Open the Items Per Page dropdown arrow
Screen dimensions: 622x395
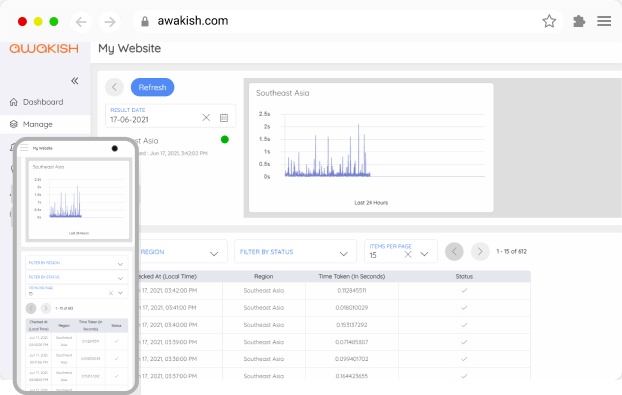[424, 254]
